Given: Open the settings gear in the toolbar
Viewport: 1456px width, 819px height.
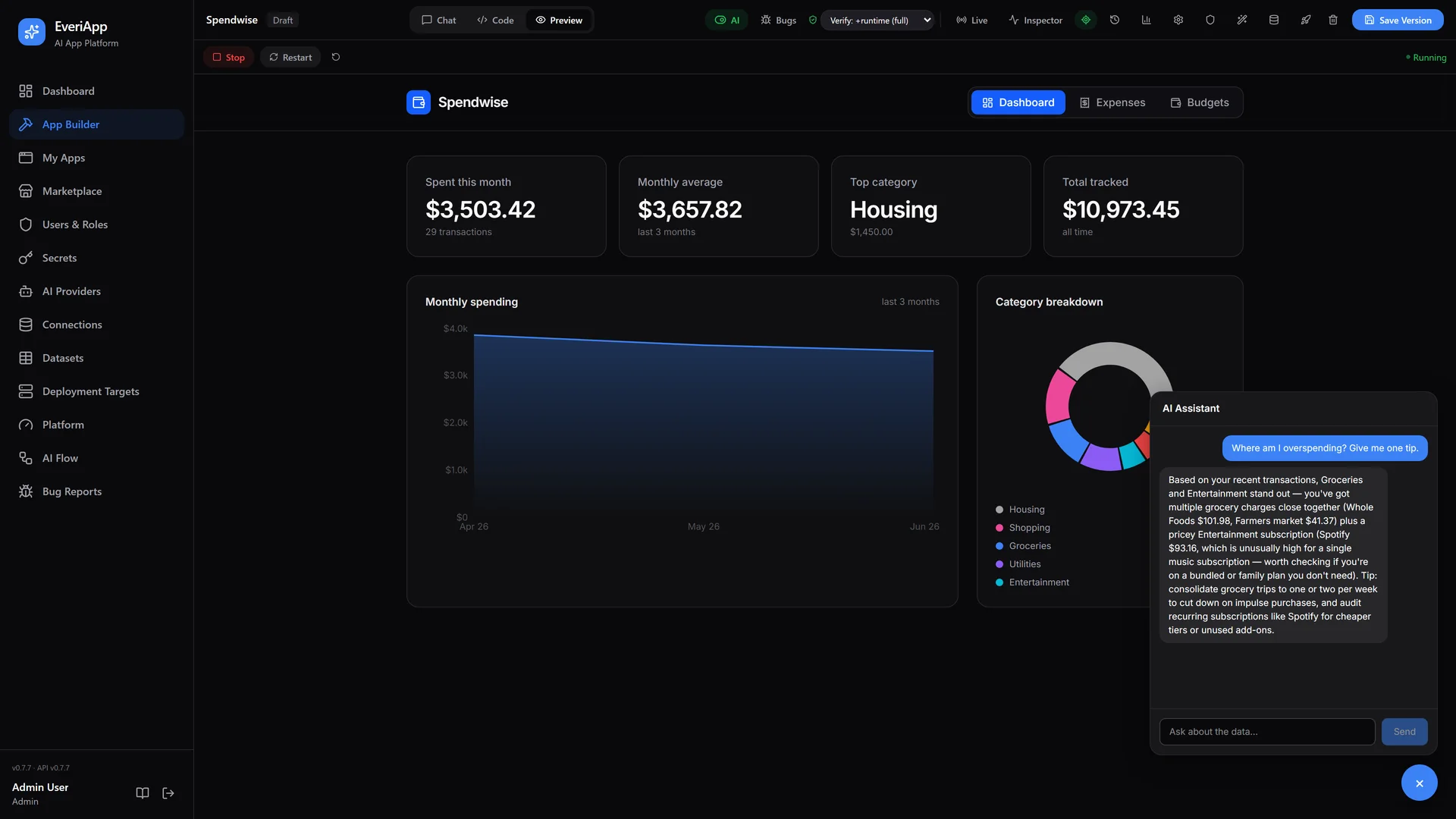Looking at the screenshot, I should point(1178,20).
